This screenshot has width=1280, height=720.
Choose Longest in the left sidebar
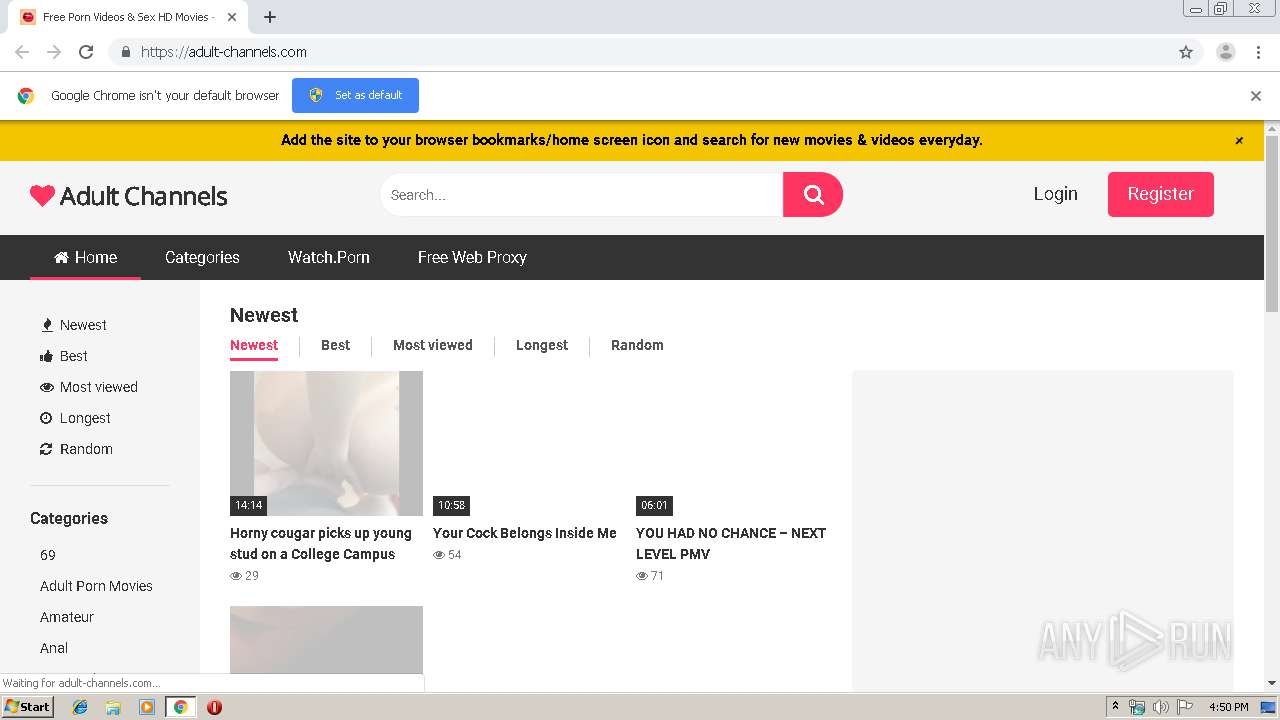[x=75, y=418]
